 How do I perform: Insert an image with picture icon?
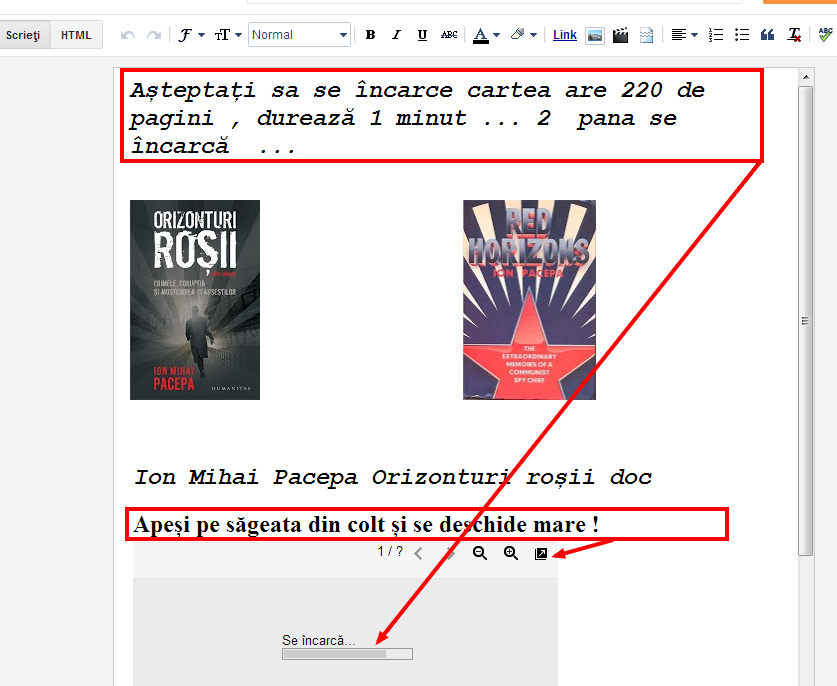point(595,36)
